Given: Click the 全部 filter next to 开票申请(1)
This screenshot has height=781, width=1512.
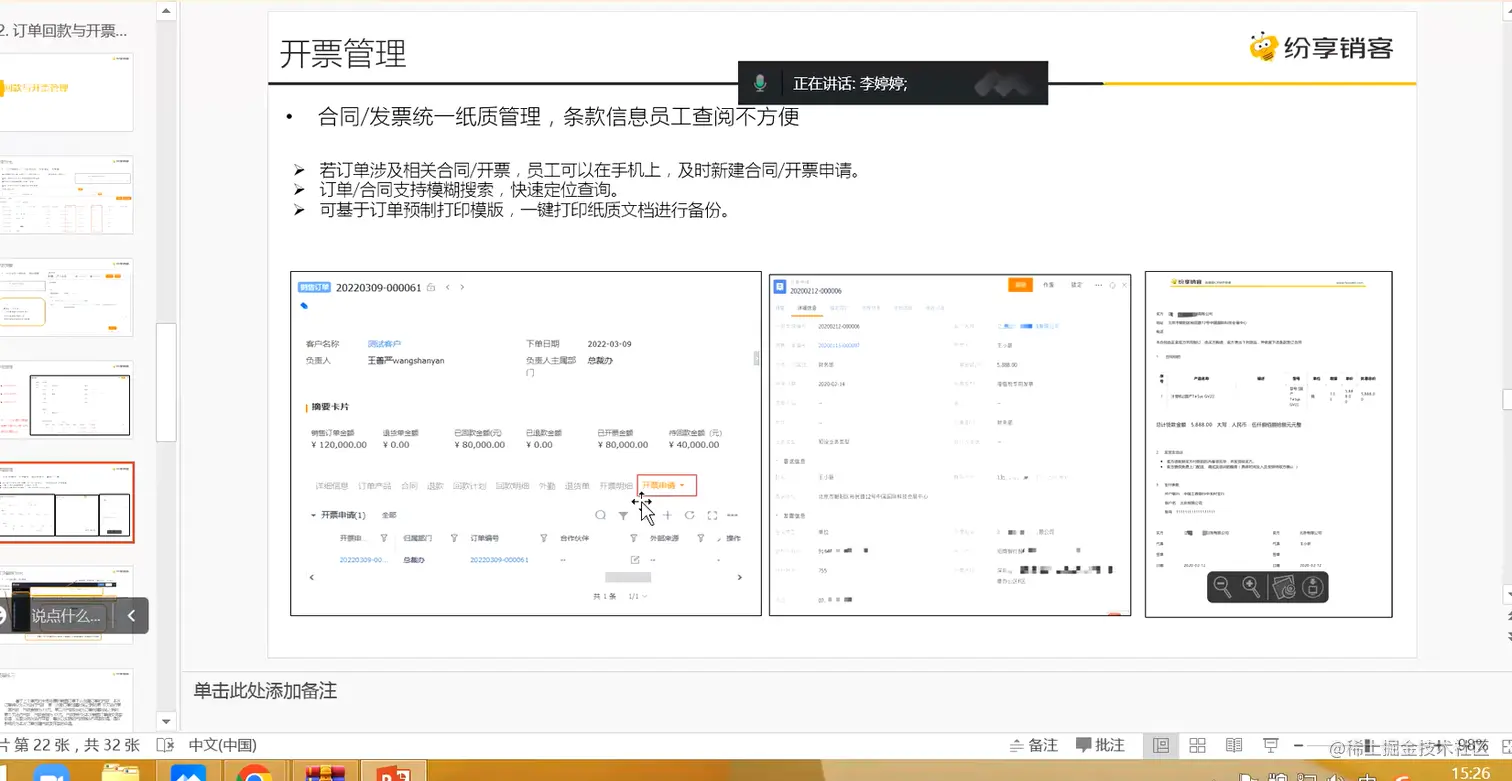Looking at the screenshot, I should click(x=388, y=515).
